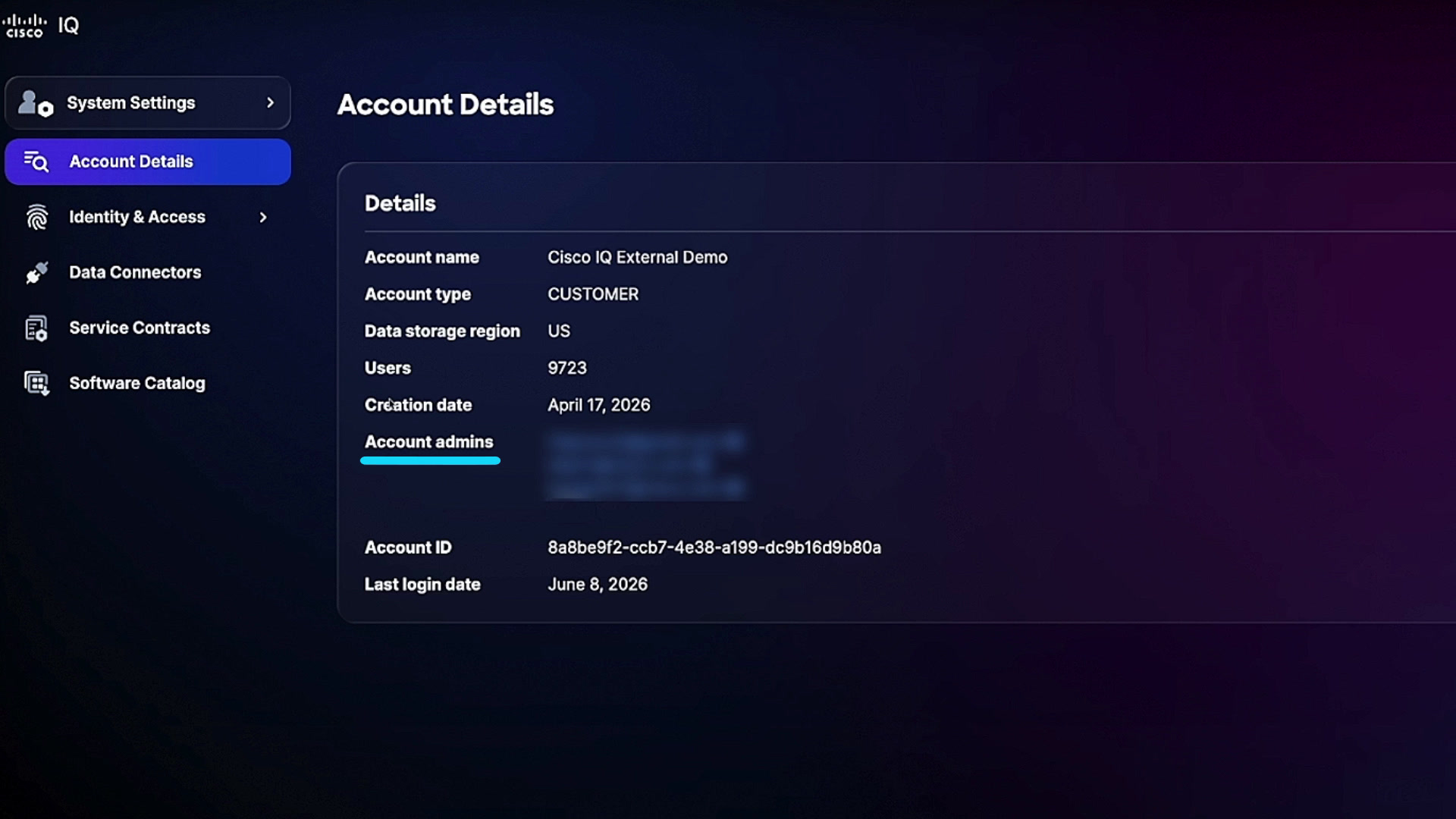Click the Users label
This screenshot has height=819, width=1456.
click(x=388, y=368)
